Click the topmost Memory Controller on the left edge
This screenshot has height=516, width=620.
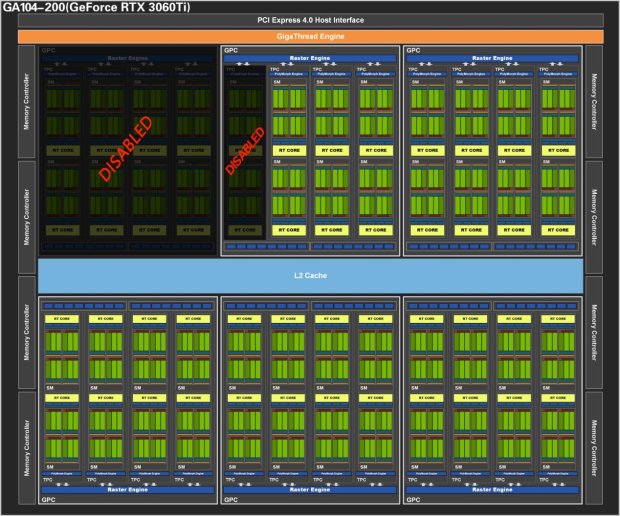tap(26, 102)
